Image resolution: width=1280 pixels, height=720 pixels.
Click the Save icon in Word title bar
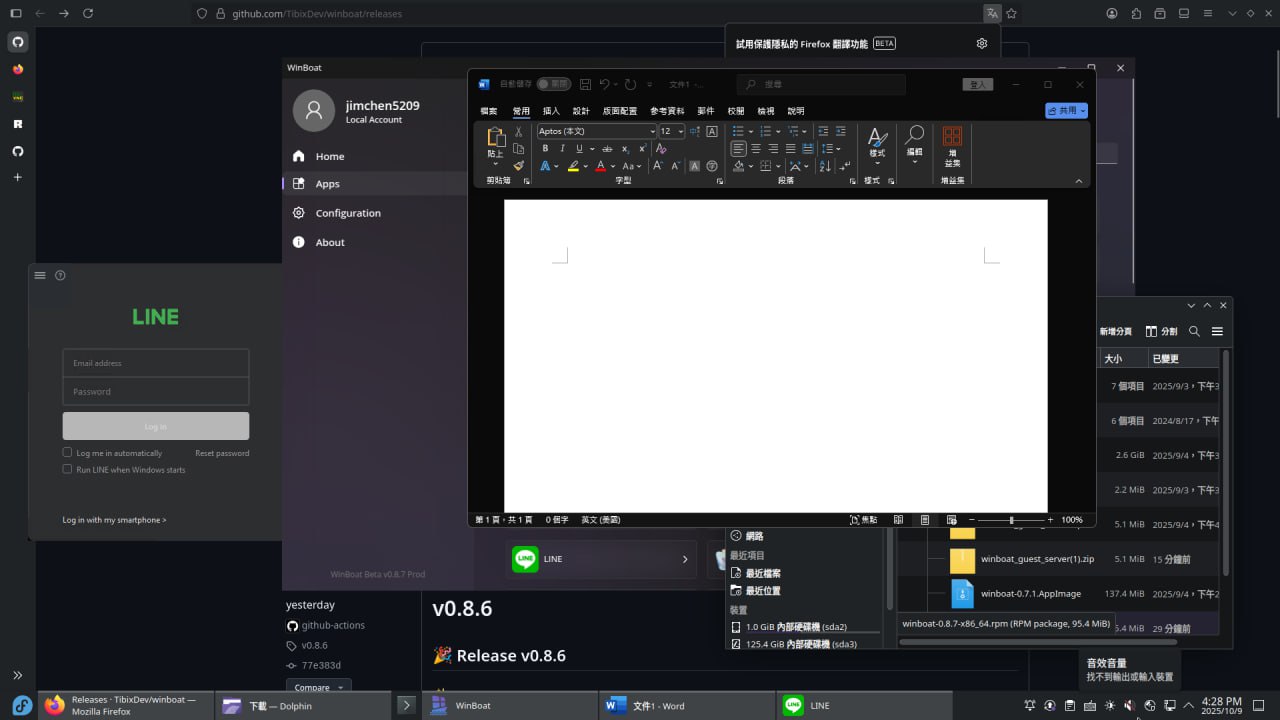click(586, 85)
